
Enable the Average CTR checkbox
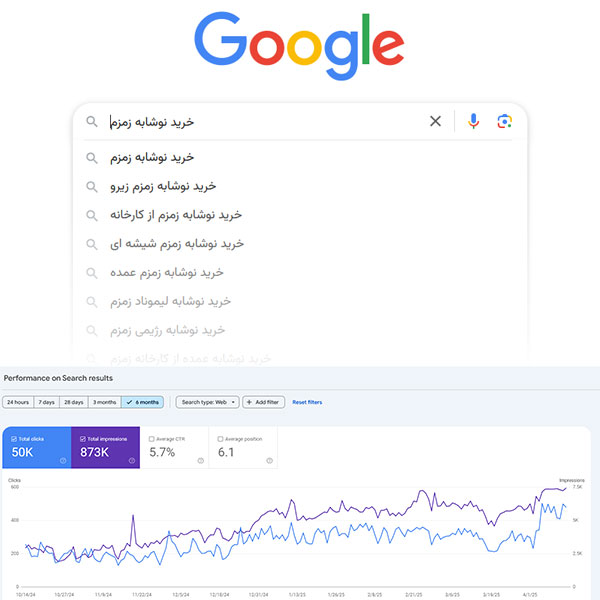pos(152,439)
